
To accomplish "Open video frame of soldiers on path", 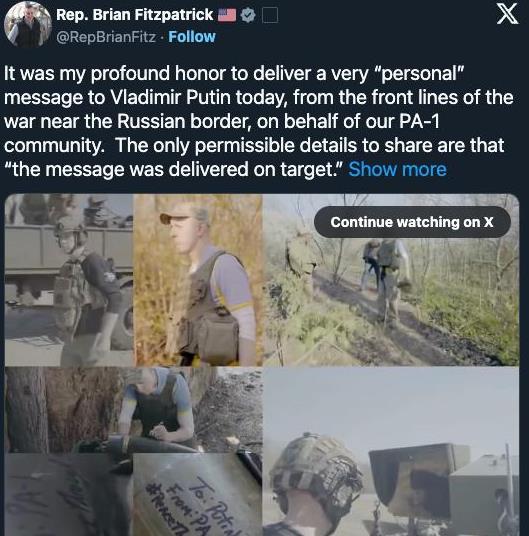I will pos(391,280).
